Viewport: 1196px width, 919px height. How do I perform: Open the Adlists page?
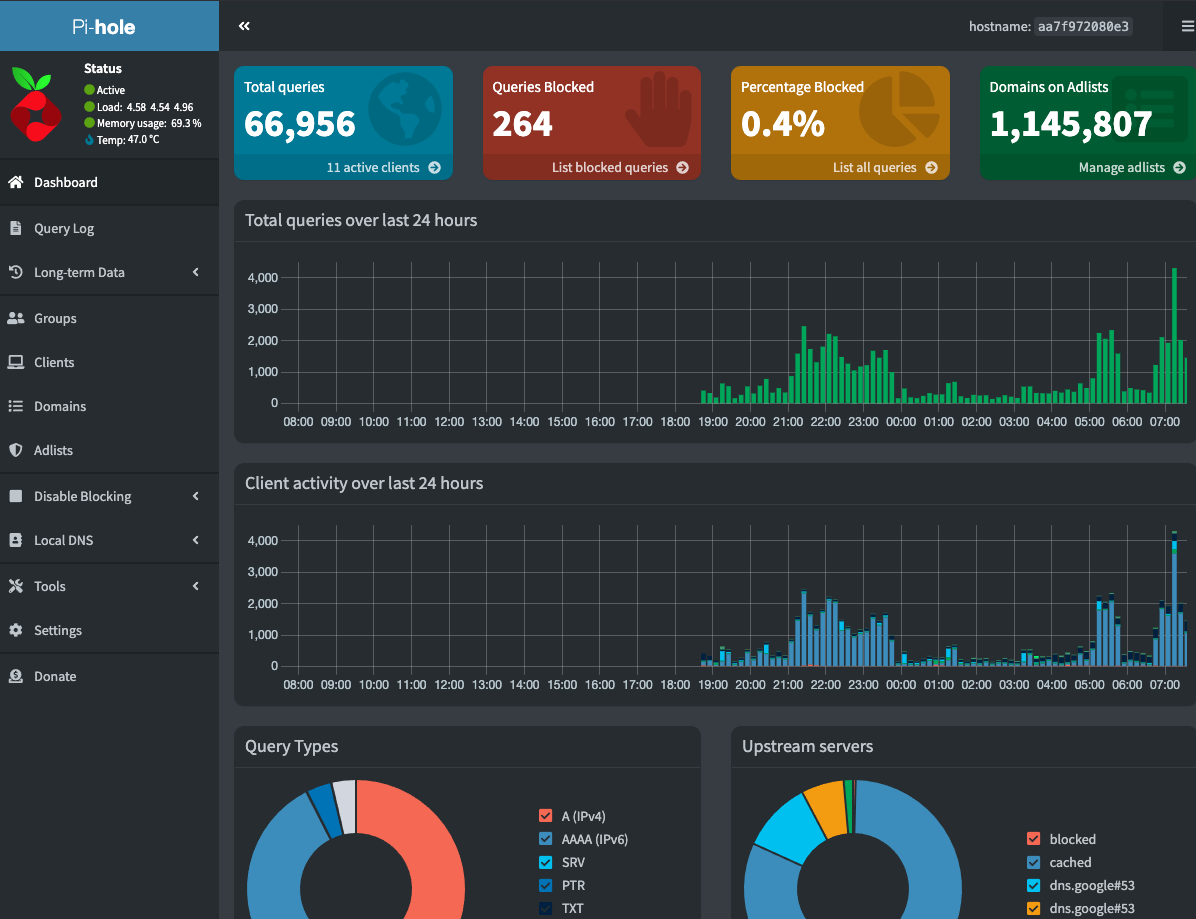point(109,450)
